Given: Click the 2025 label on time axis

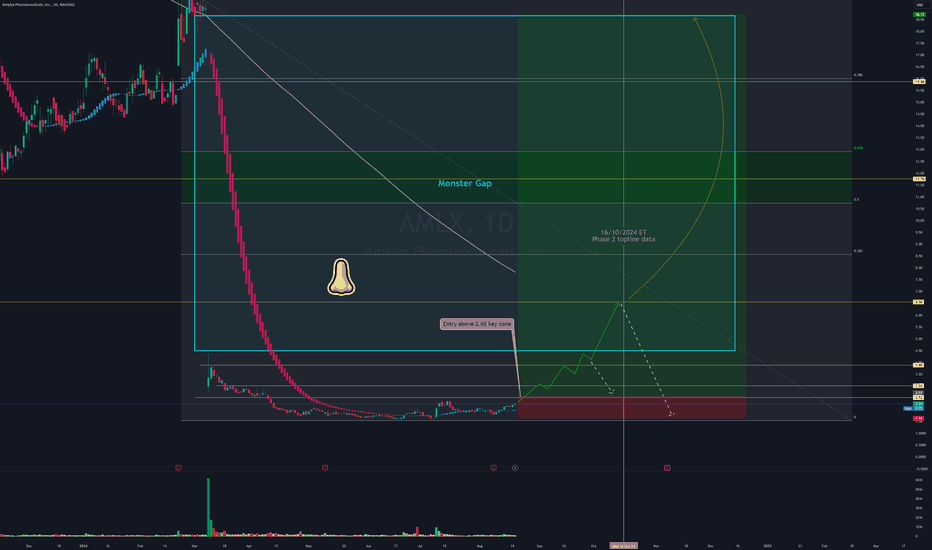Looking at the screenshot, I should click(x=767, y=546).
